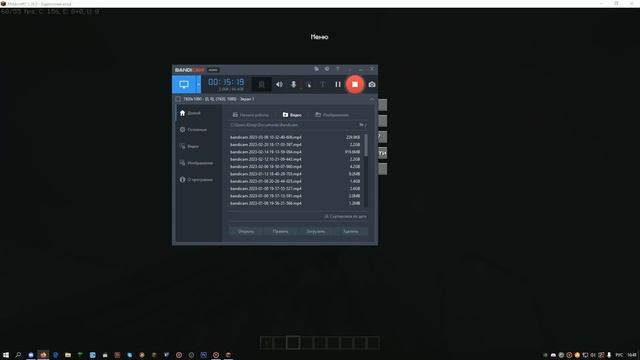
Task: Open Сортировка по дате sort option
Action: [345, 216]
